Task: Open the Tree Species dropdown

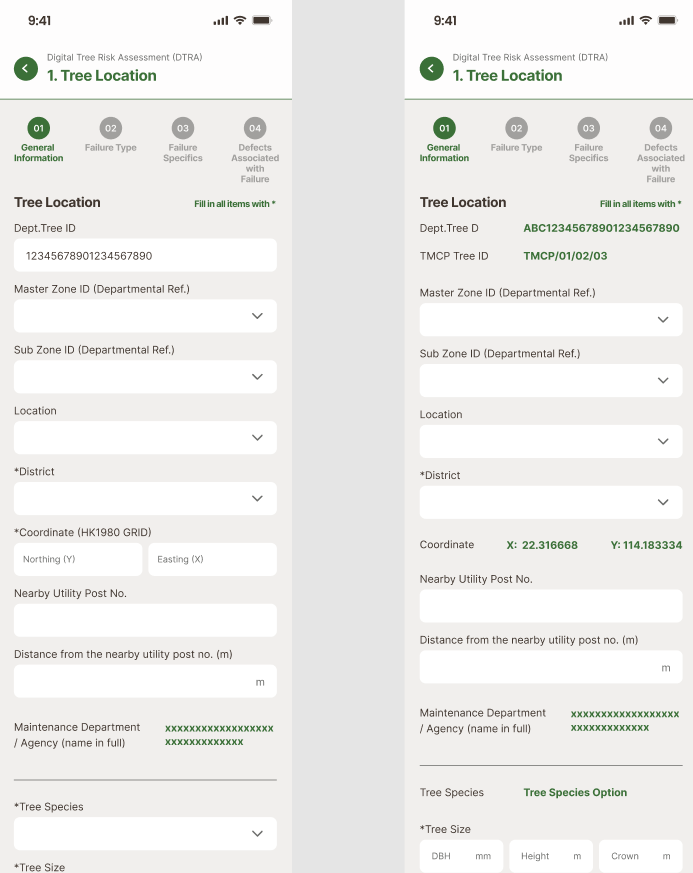Action: click(145, 833)
